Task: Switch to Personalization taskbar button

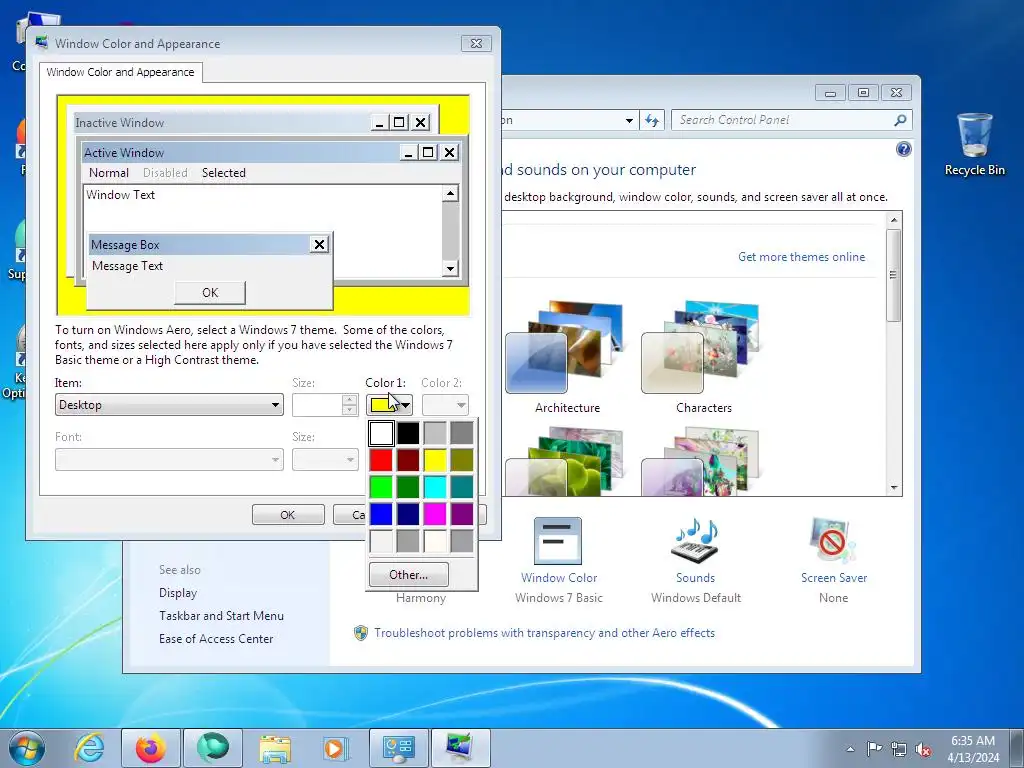Action: [461, 748]
